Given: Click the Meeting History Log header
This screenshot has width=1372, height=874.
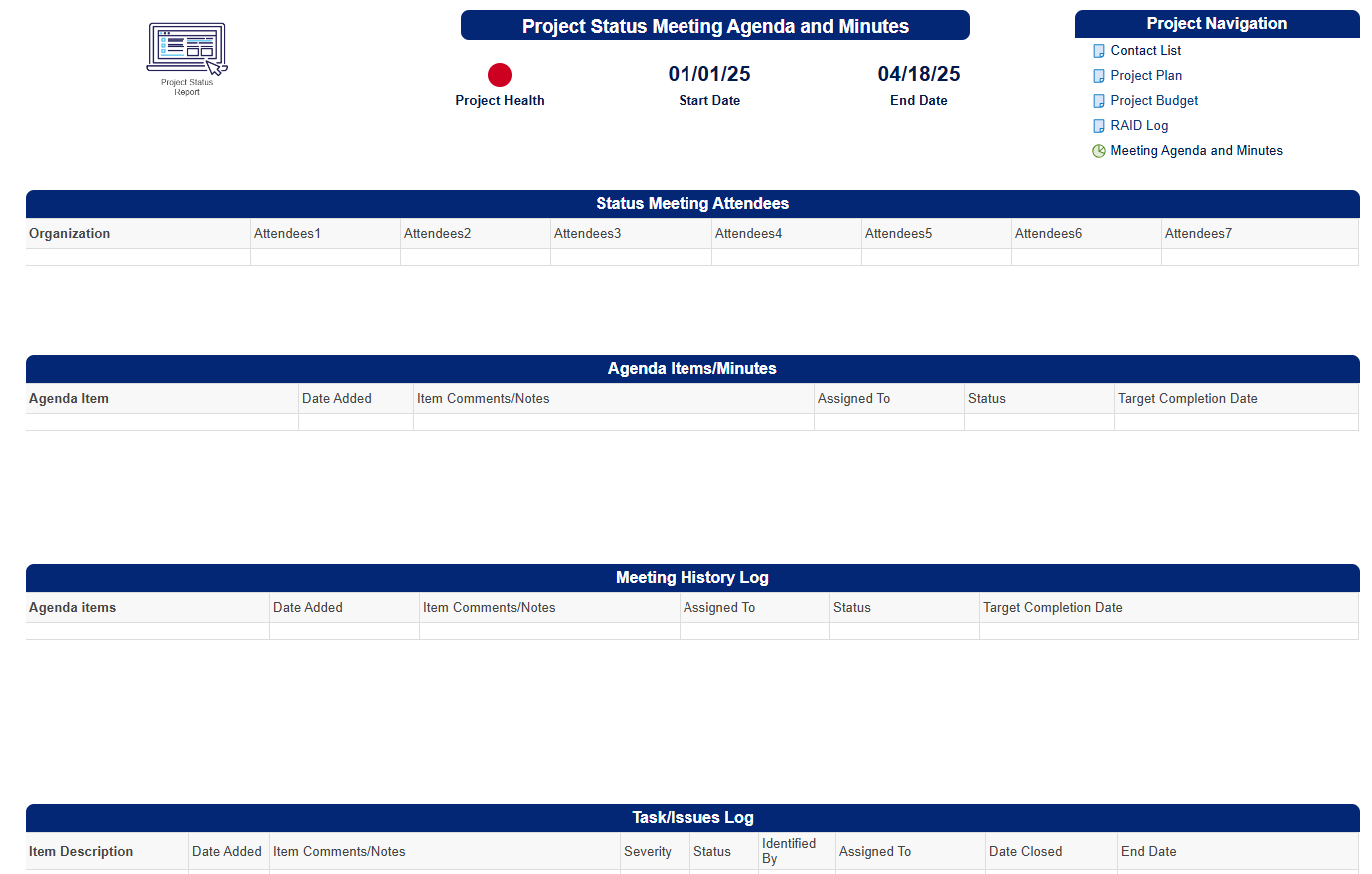Looking at the screenshot, I should pyautogui.click(x=692, y=578).
